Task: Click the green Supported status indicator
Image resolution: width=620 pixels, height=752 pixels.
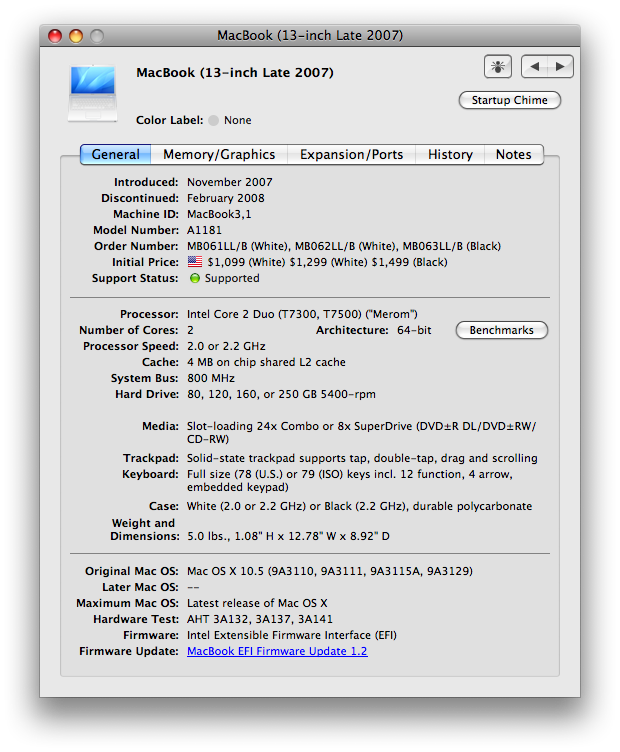Action: (195, 278)
